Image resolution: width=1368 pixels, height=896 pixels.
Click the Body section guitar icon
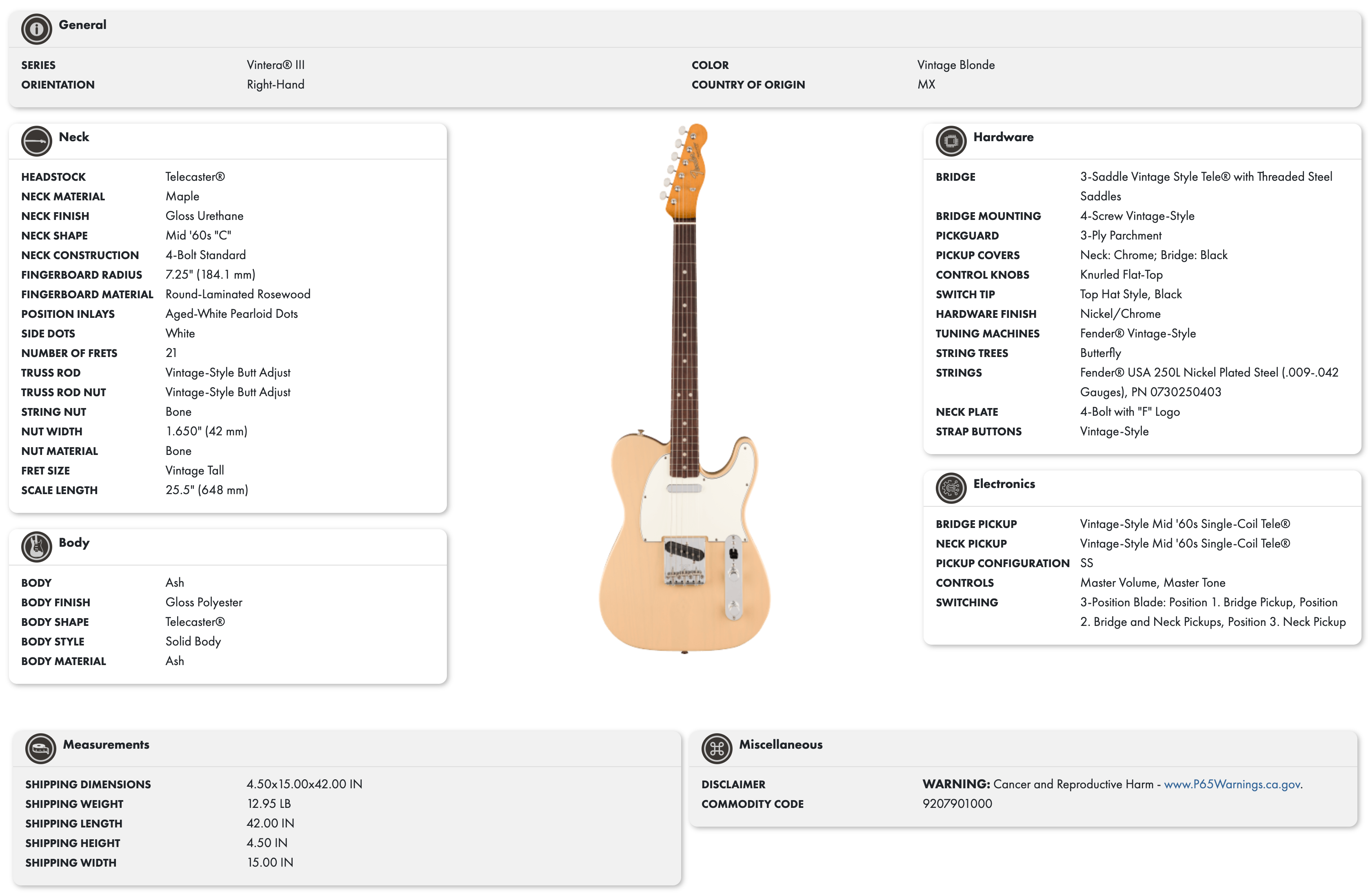[36, 547]
